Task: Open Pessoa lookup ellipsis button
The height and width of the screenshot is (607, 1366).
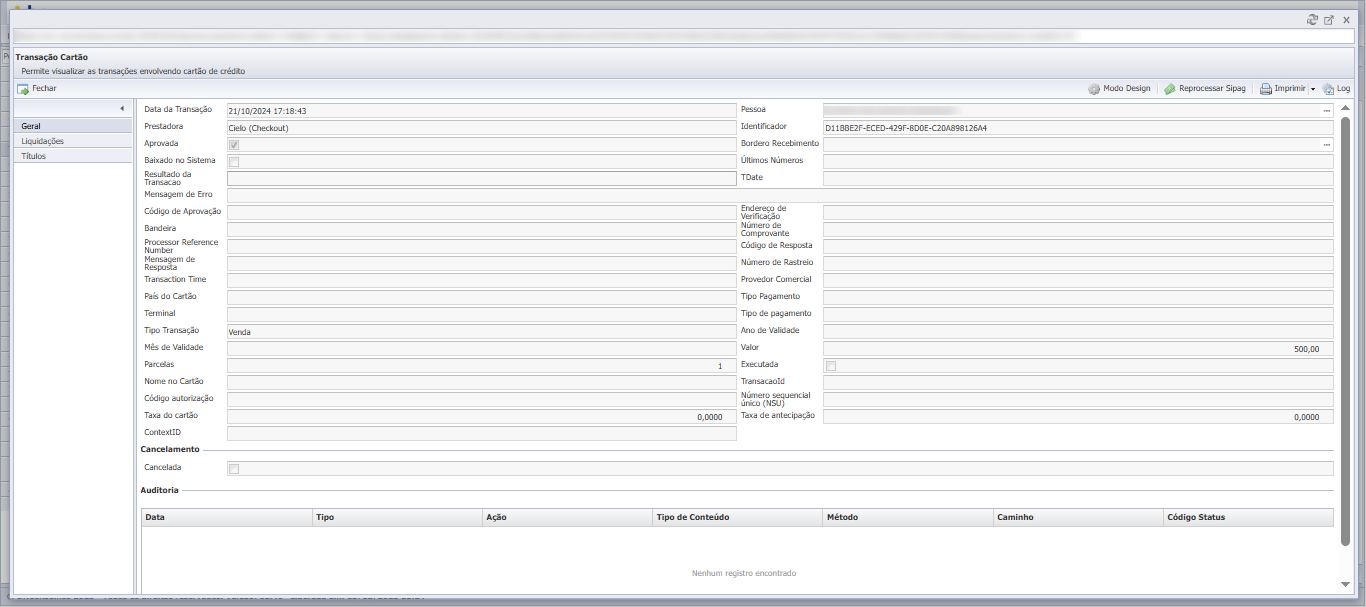Action: (1326, 110)
